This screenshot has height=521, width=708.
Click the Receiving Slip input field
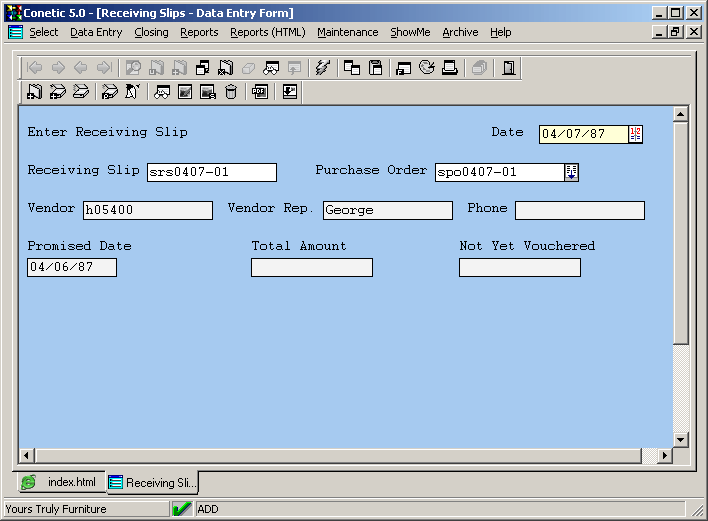tap(211, 172)
